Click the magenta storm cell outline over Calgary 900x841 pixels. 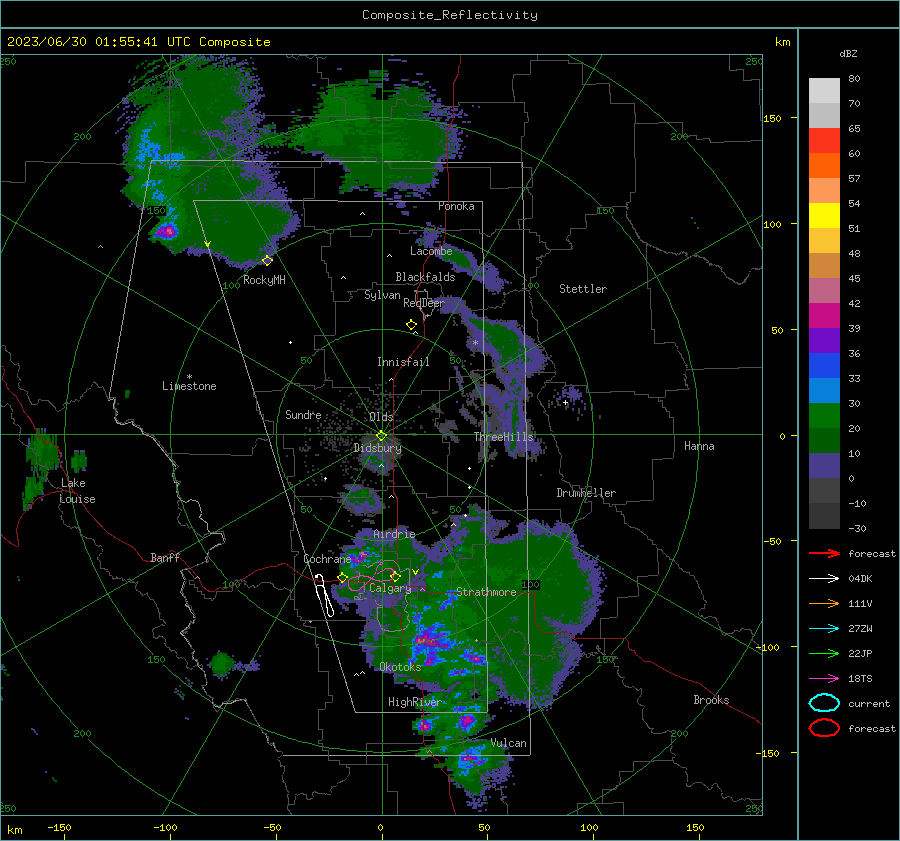point(374,579)
